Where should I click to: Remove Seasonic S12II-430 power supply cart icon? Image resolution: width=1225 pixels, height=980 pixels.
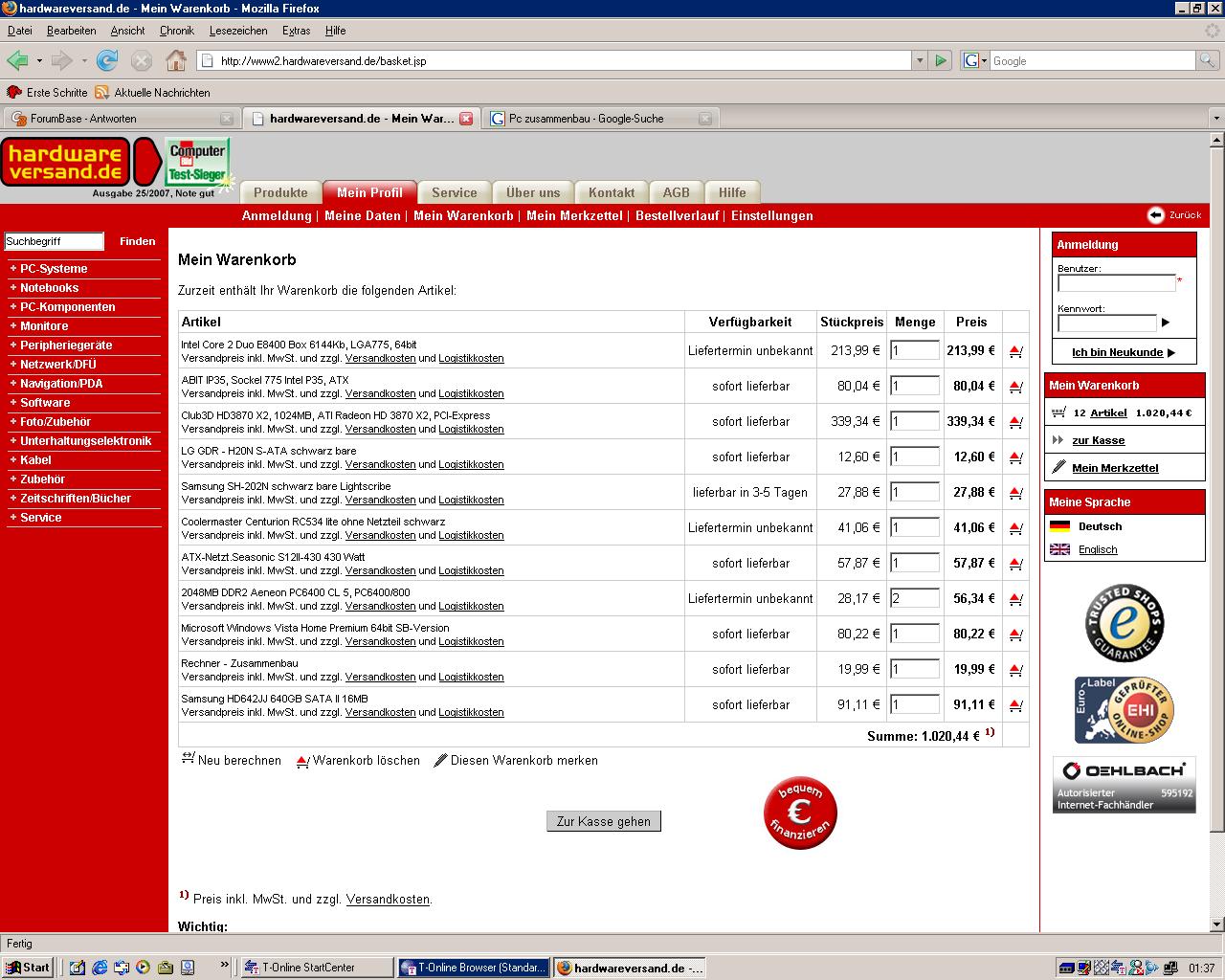[1015, 564]
